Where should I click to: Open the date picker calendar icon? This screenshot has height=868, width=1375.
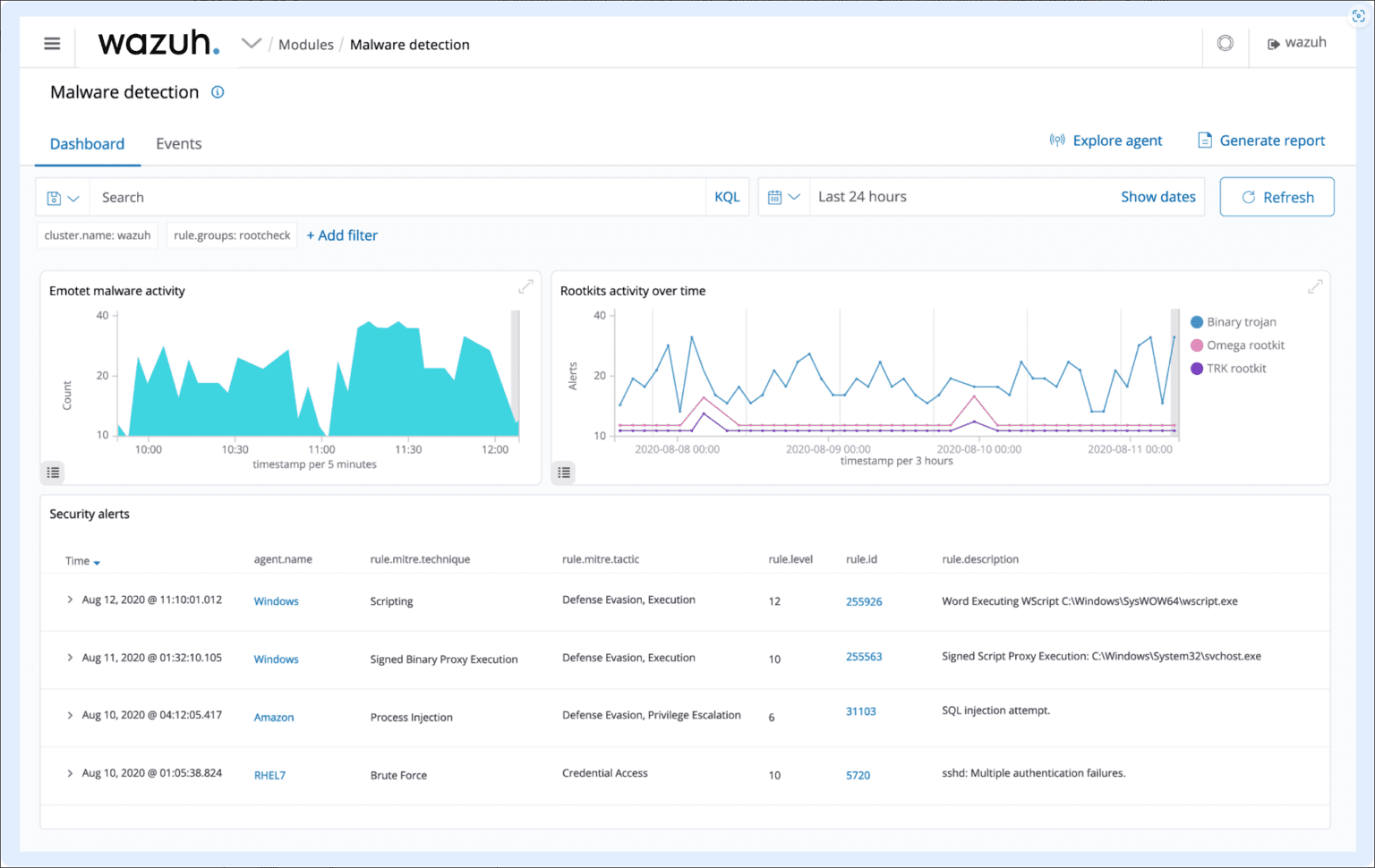point(777,197)
